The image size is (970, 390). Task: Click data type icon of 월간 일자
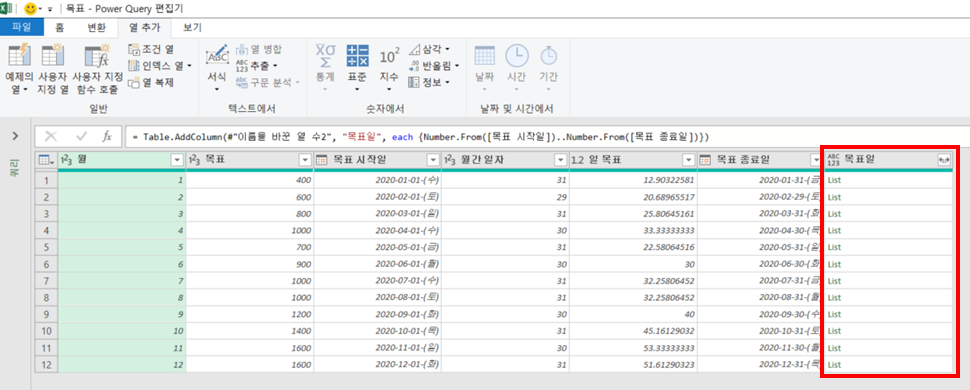pyautogui.click(x=450, y=160)
